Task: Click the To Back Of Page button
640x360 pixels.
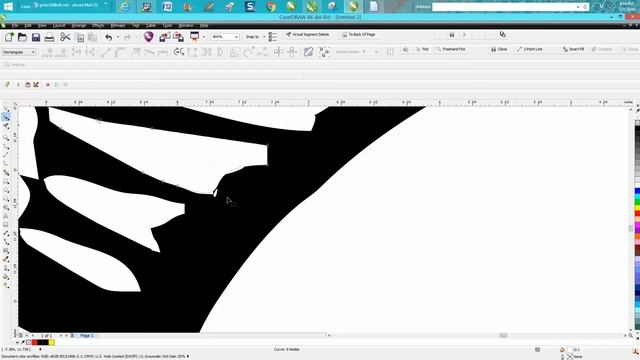Action: [358, 35]
